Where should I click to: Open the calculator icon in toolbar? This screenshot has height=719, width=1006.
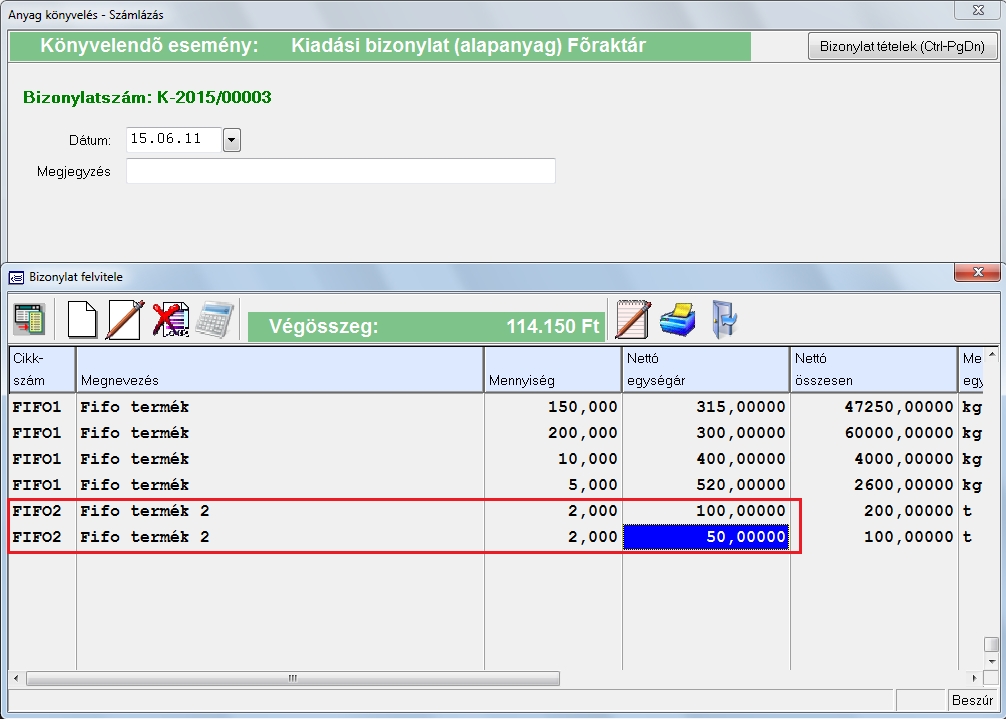coord(214,320)
